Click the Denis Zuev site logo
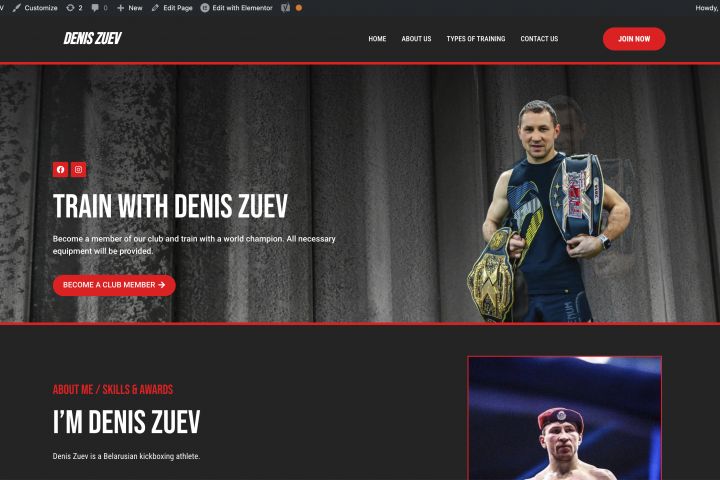Screen dimensions: 720x480 tap(92, 39)
